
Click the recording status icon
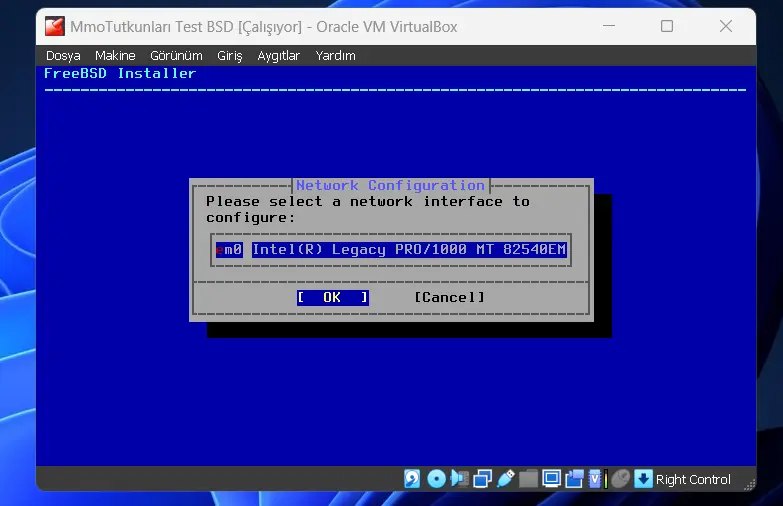574,479
